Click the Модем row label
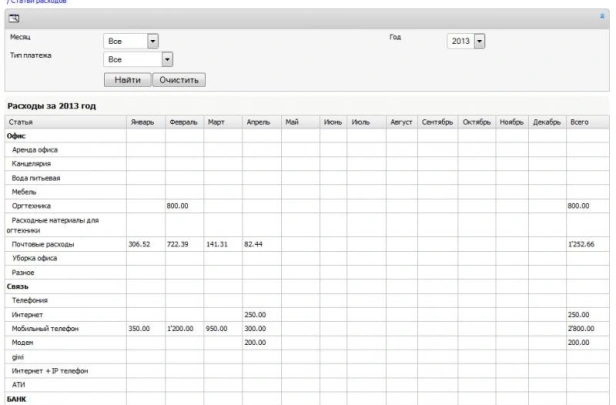616x405 pixels. point(25,342)
